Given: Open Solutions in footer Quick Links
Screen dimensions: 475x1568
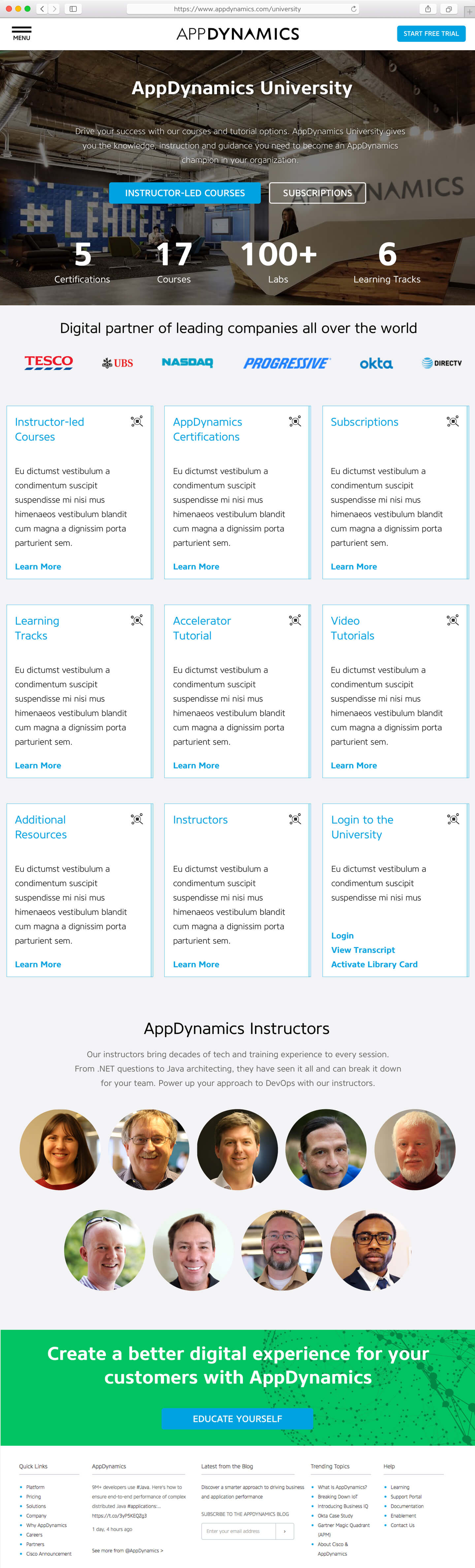Looking at the screenshot, I should [36, 1506].
